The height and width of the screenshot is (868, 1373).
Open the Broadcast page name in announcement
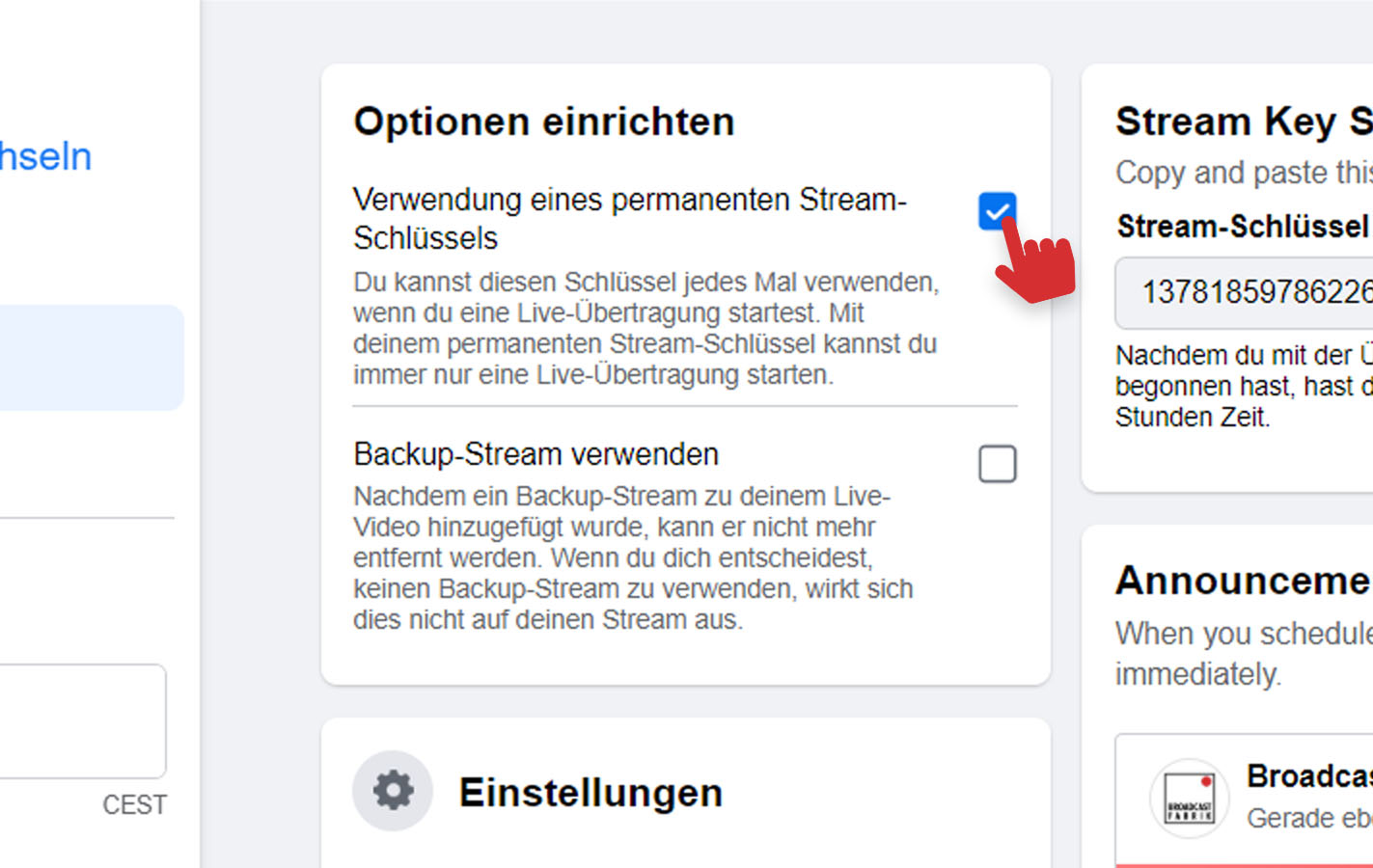(x=1307, y=776)
